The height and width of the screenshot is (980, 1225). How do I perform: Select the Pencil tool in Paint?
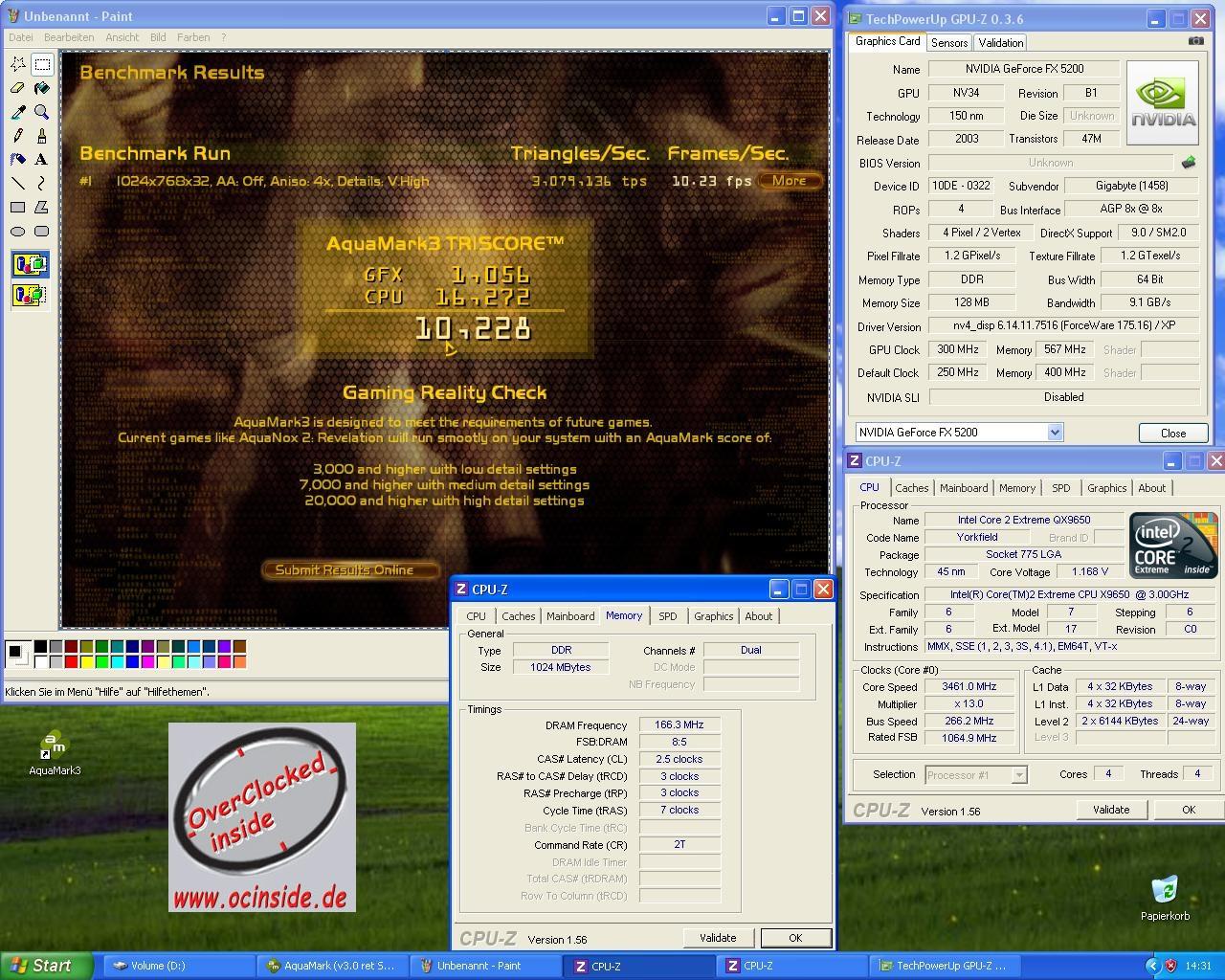[18, 136]
